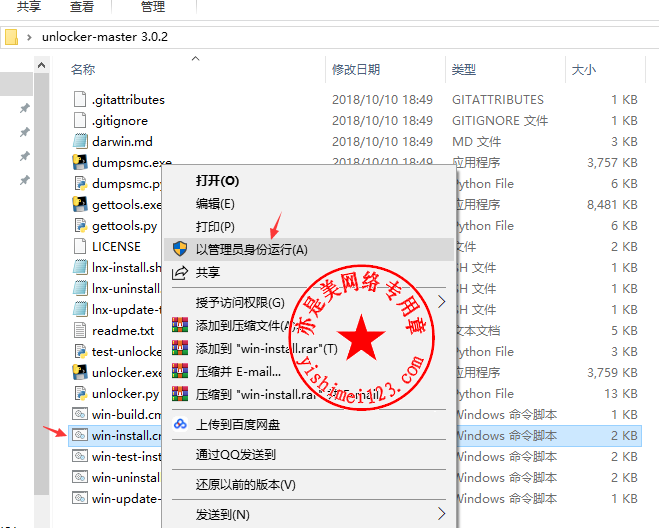Click the 3,759 KB size cell
Screen dimensions: 659x528
coord(612,373)
